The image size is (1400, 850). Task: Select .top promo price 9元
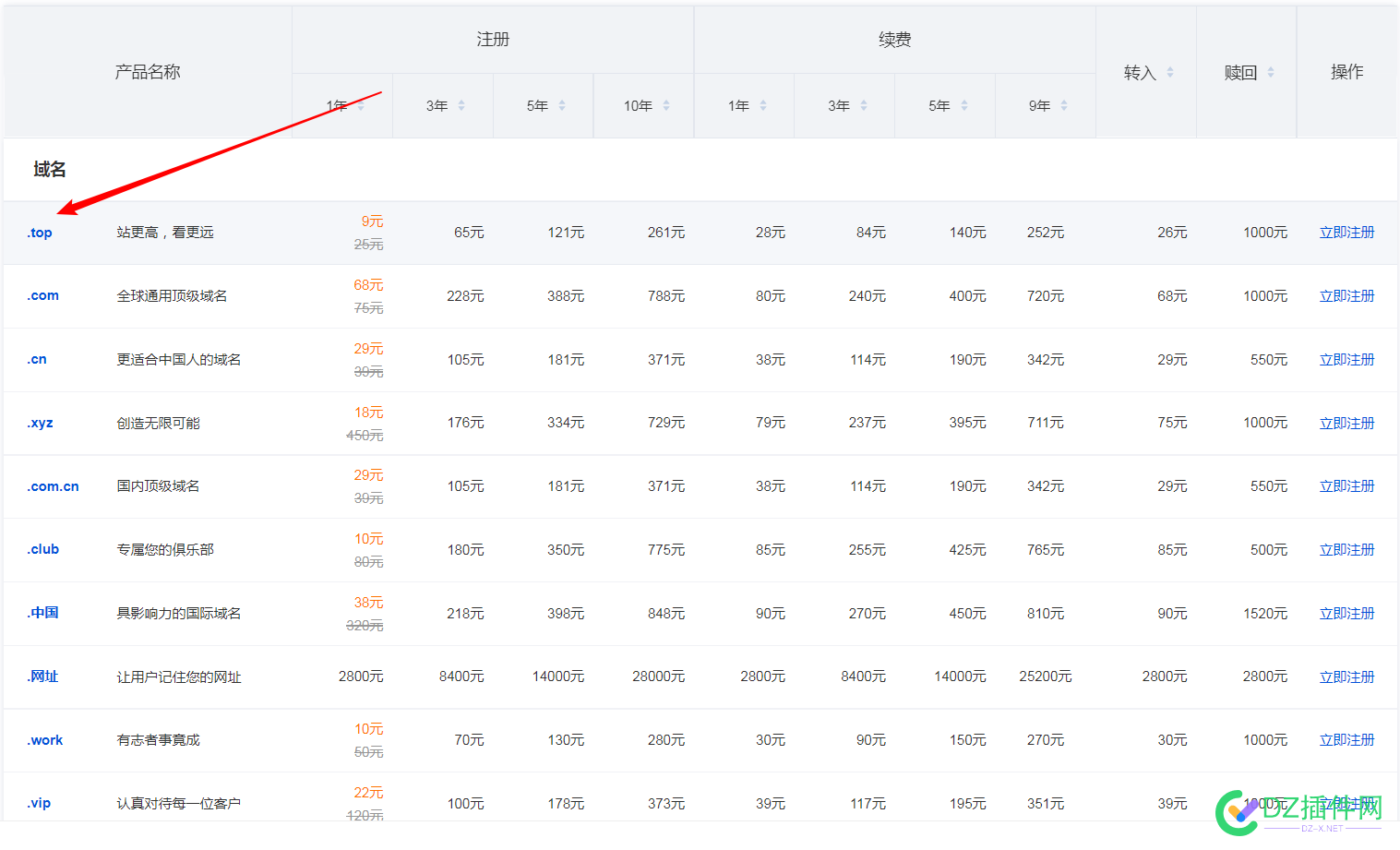[x=372, y=221]
